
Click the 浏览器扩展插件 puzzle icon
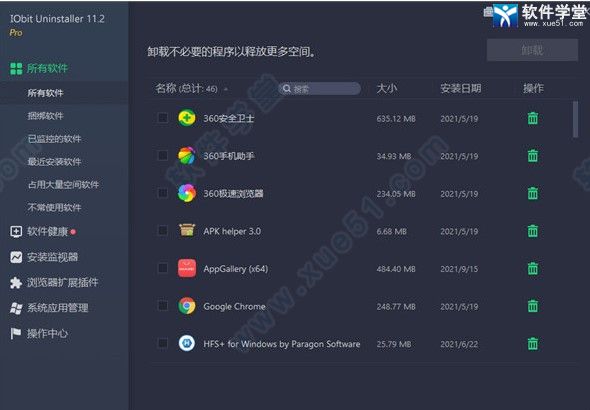pos(16,282)
